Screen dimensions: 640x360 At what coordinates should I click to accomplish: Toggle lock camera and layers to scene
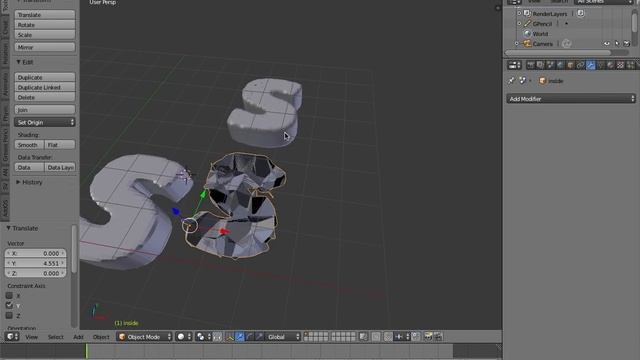pyautogui.click(x=363, y=336)
